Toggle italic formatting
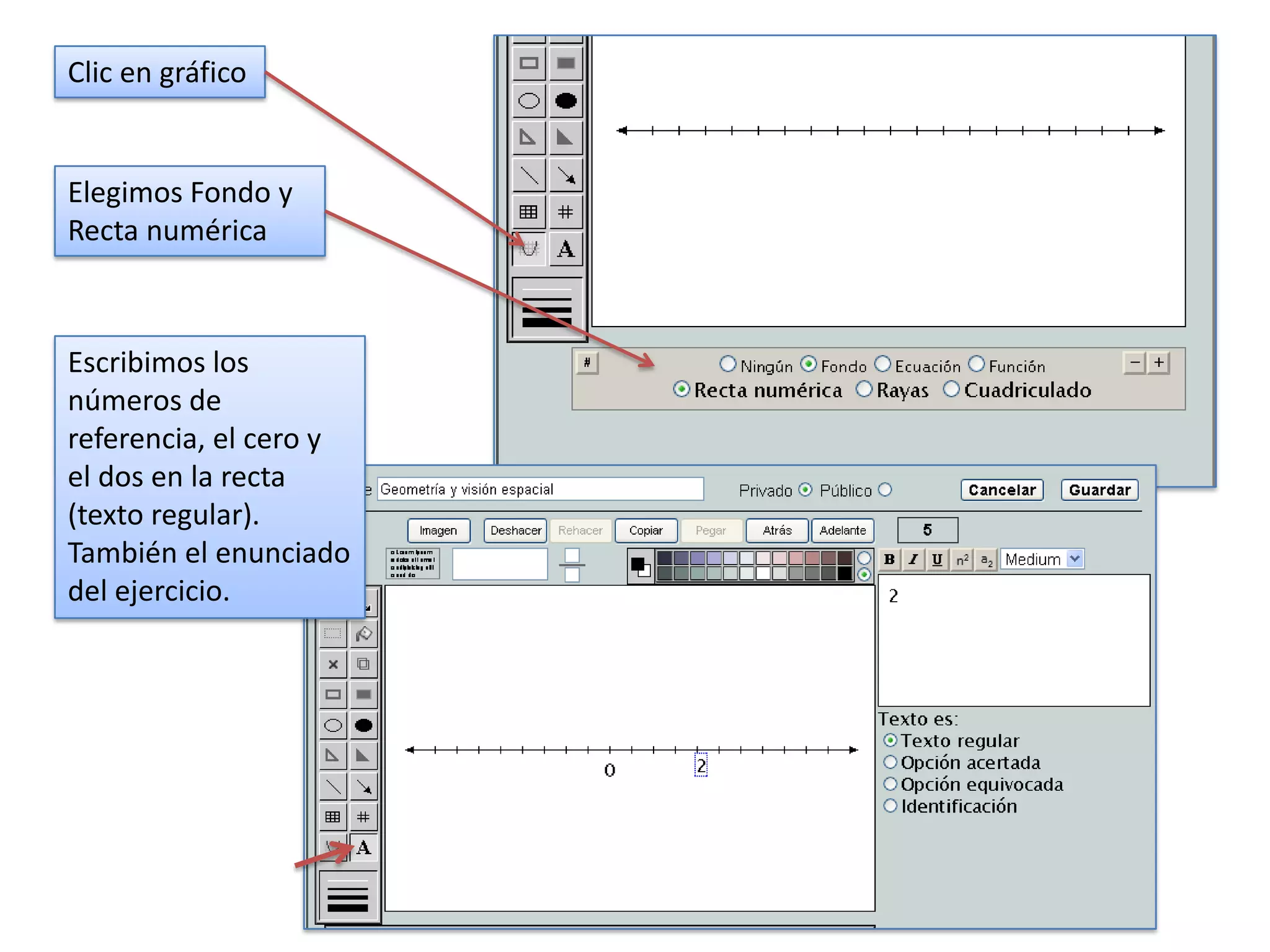The height and width of the screenshot is (952, 1270). tap(913, 559)
